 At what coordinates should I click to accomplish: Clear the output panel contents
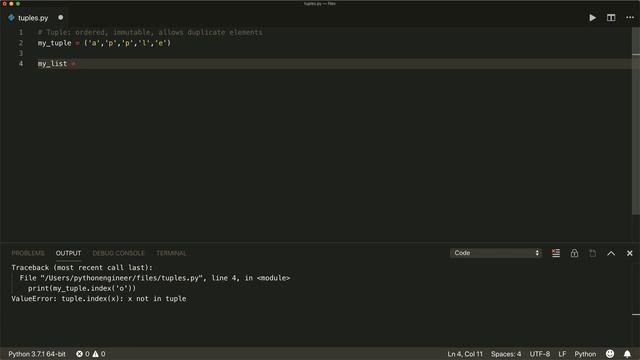click(556, 253)
